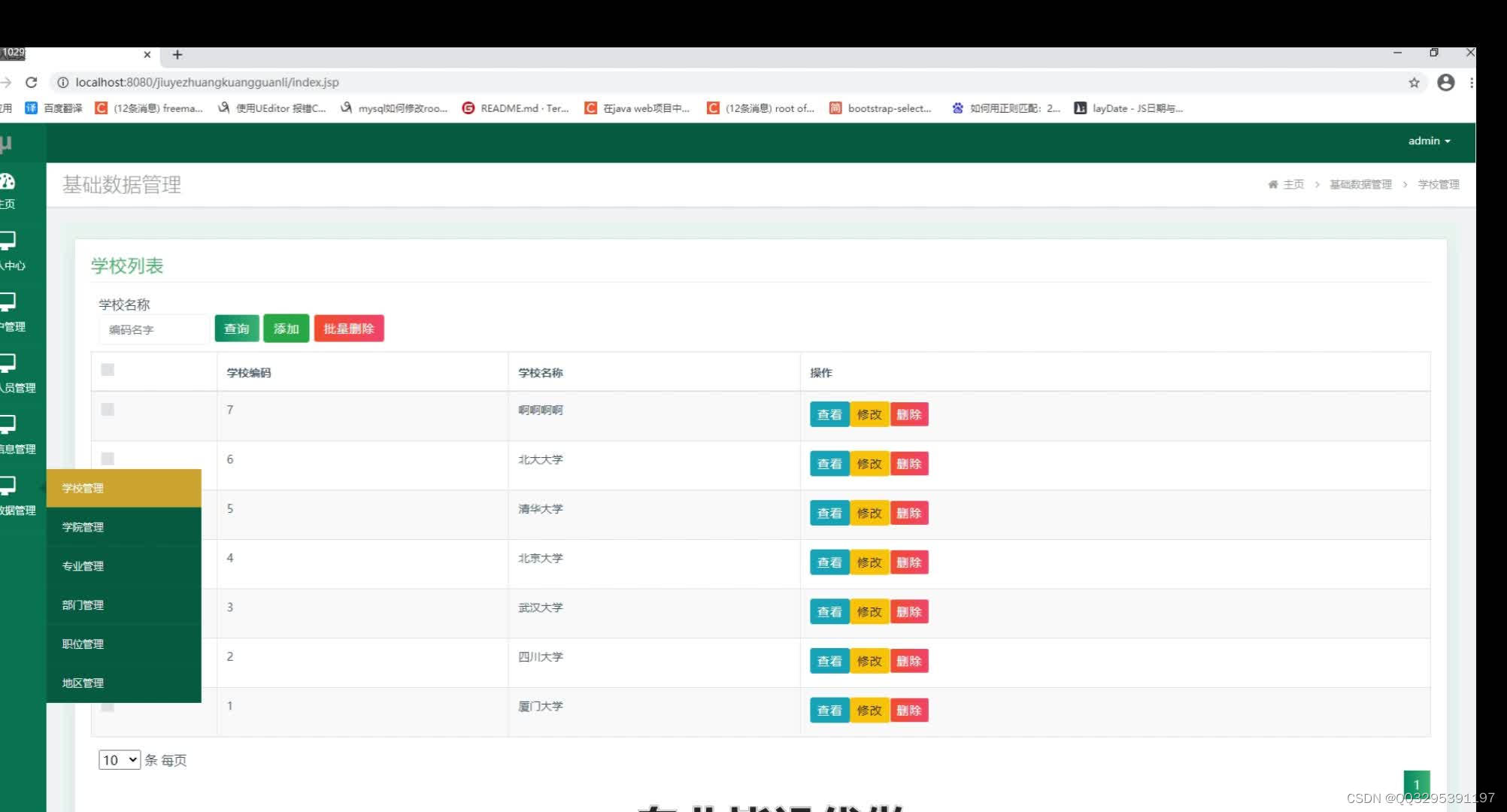Open the freema... CSDN bookmark
This screenshot has height=812, width=1507.
pos(149,108)
